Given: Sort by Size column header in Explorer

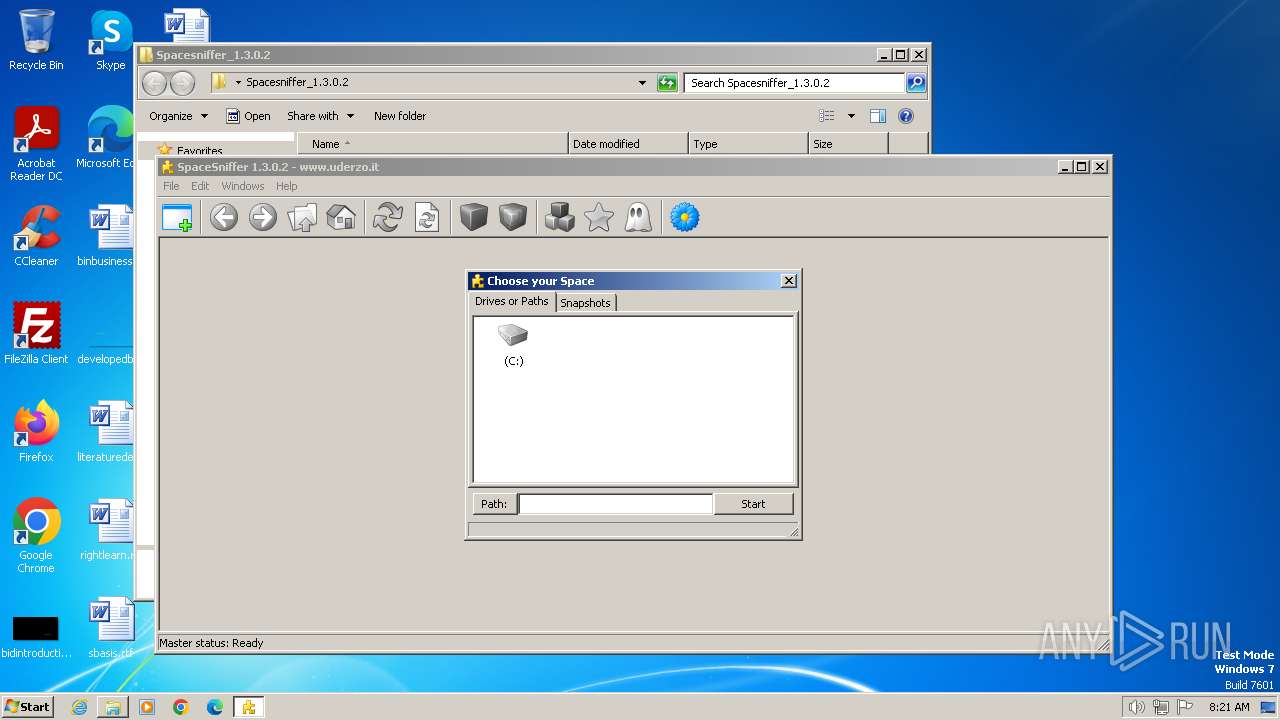Looking at the screenshot, I should (x=848, y=144).
